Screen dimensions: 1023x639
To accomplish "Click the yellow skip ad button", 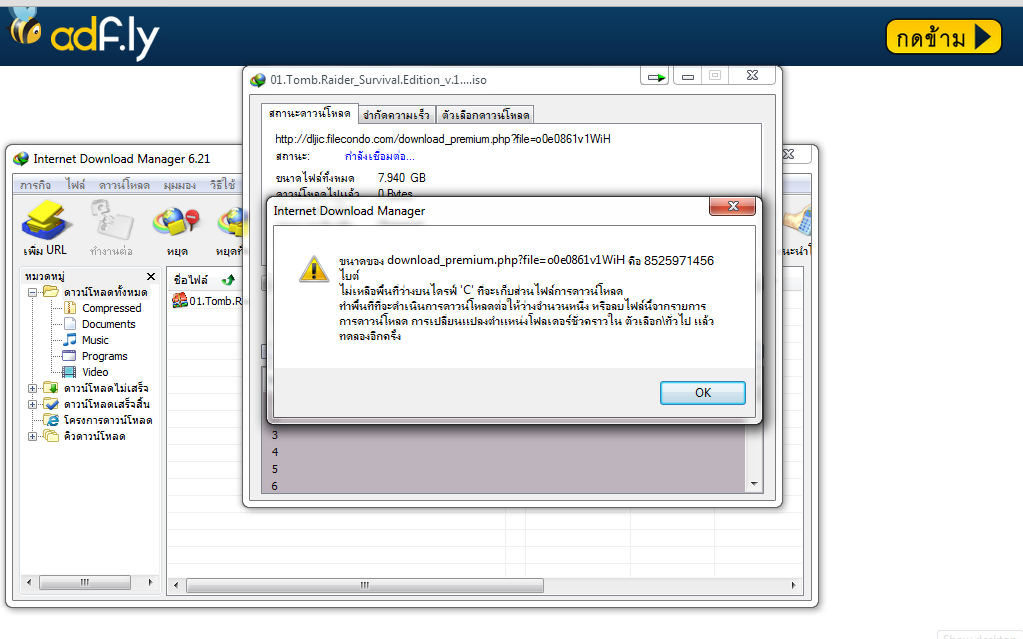I will coord(943,37).
